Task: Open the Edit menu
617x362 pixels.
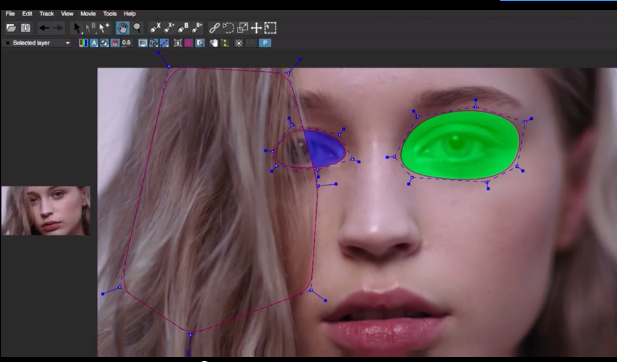Action: [27, 14]
